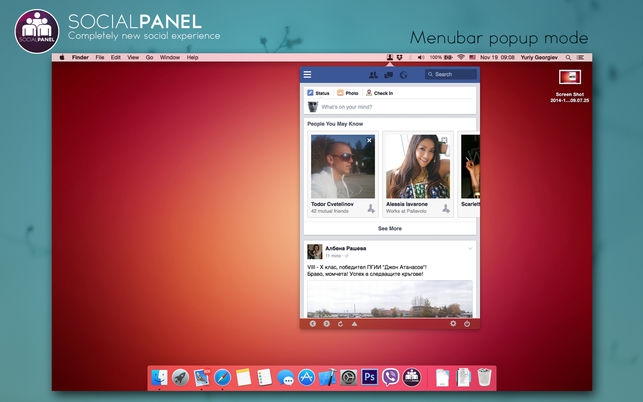Click the US flag input source icon

click(472, 57)
